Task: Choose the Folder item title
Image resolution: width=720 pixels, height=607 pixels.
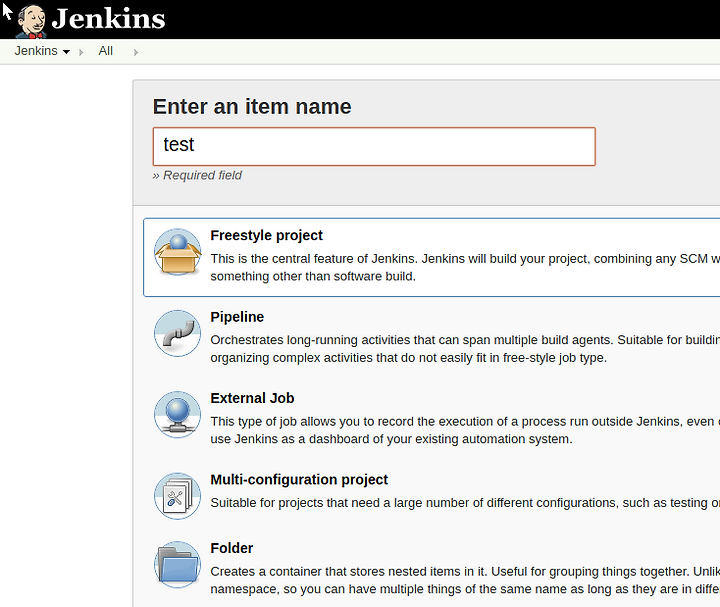Action: coord(231,548)
